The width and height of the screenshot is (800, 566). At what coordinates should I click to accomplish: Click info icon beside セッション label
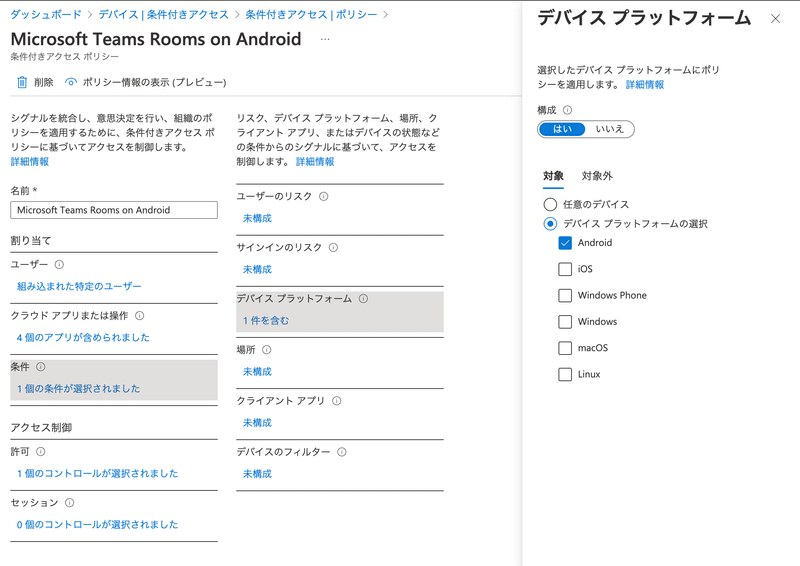[x=70, y=502]
